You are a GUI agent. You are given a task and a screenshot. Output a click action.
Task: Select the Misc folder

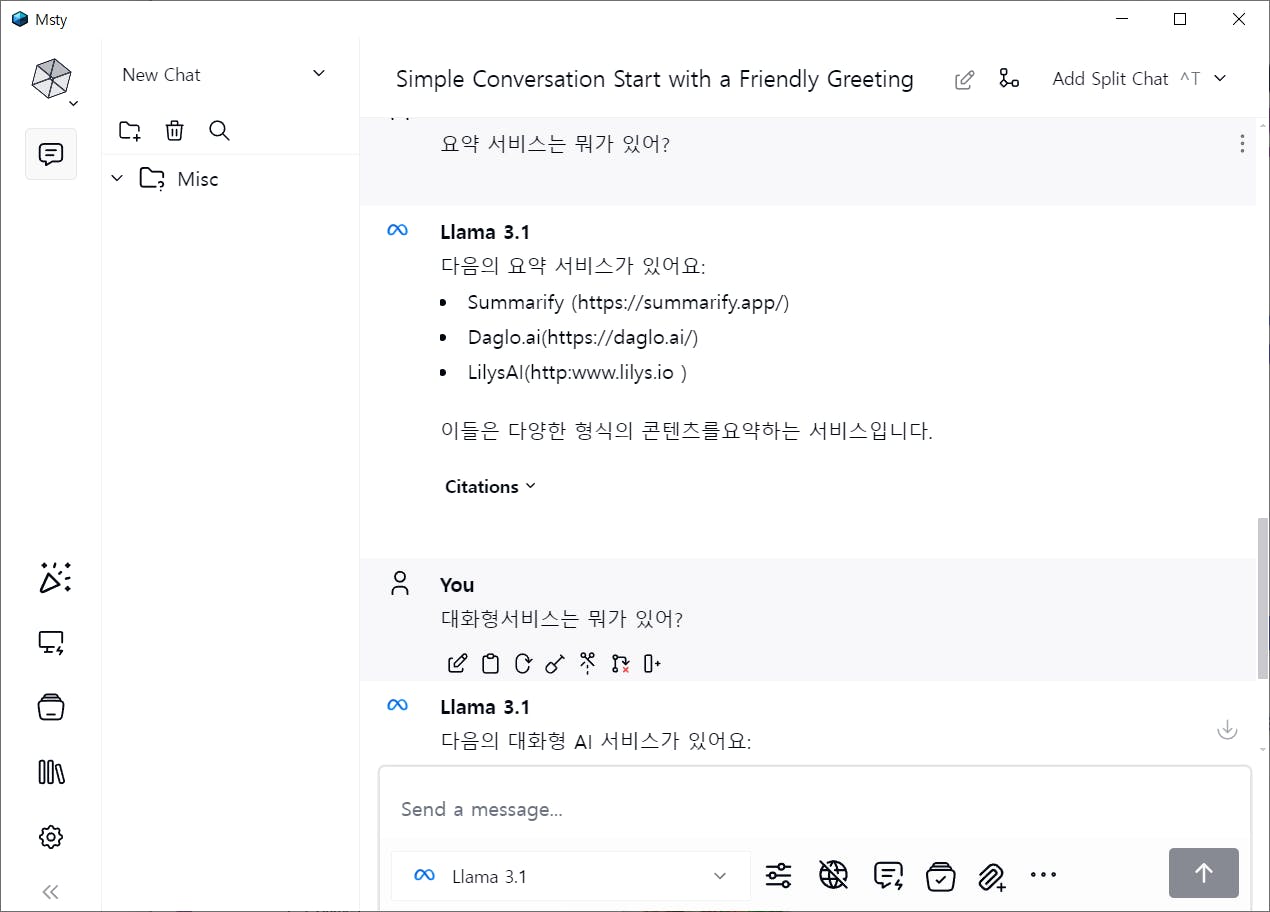pyautogui.click(x=197, y=179)
